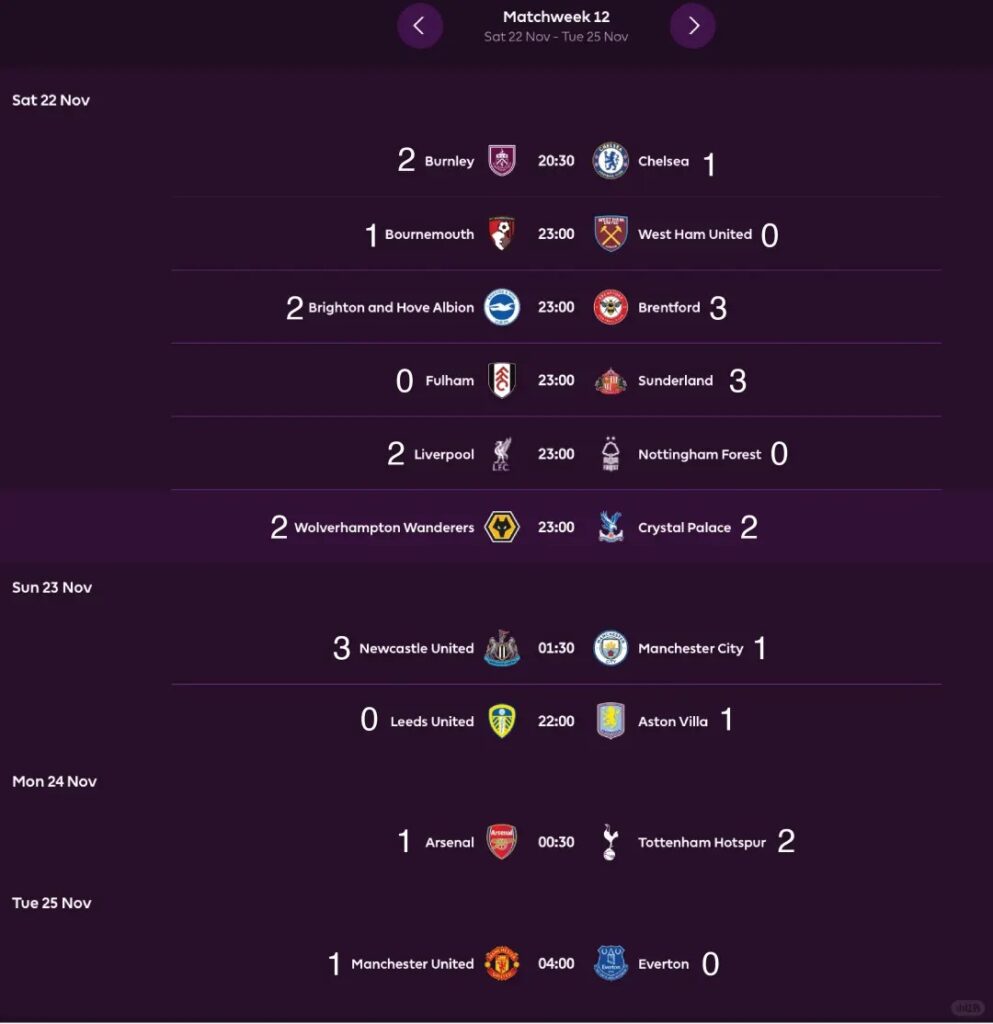Screen dimensions: 993x1024
Task: Open the Leeds United 22:00 kickoff time
Action: point(556,721)
